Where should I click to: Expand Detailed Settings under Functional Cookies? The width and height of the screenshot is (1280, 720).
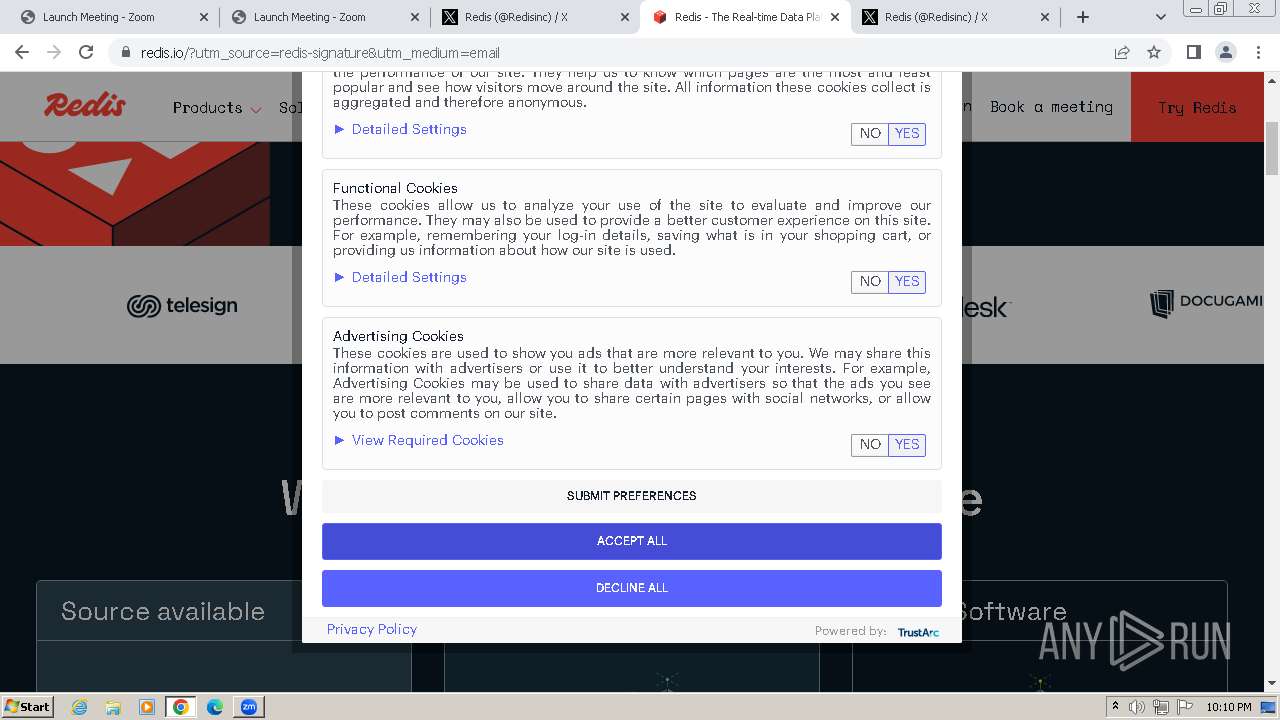click(x=400, y=277)
